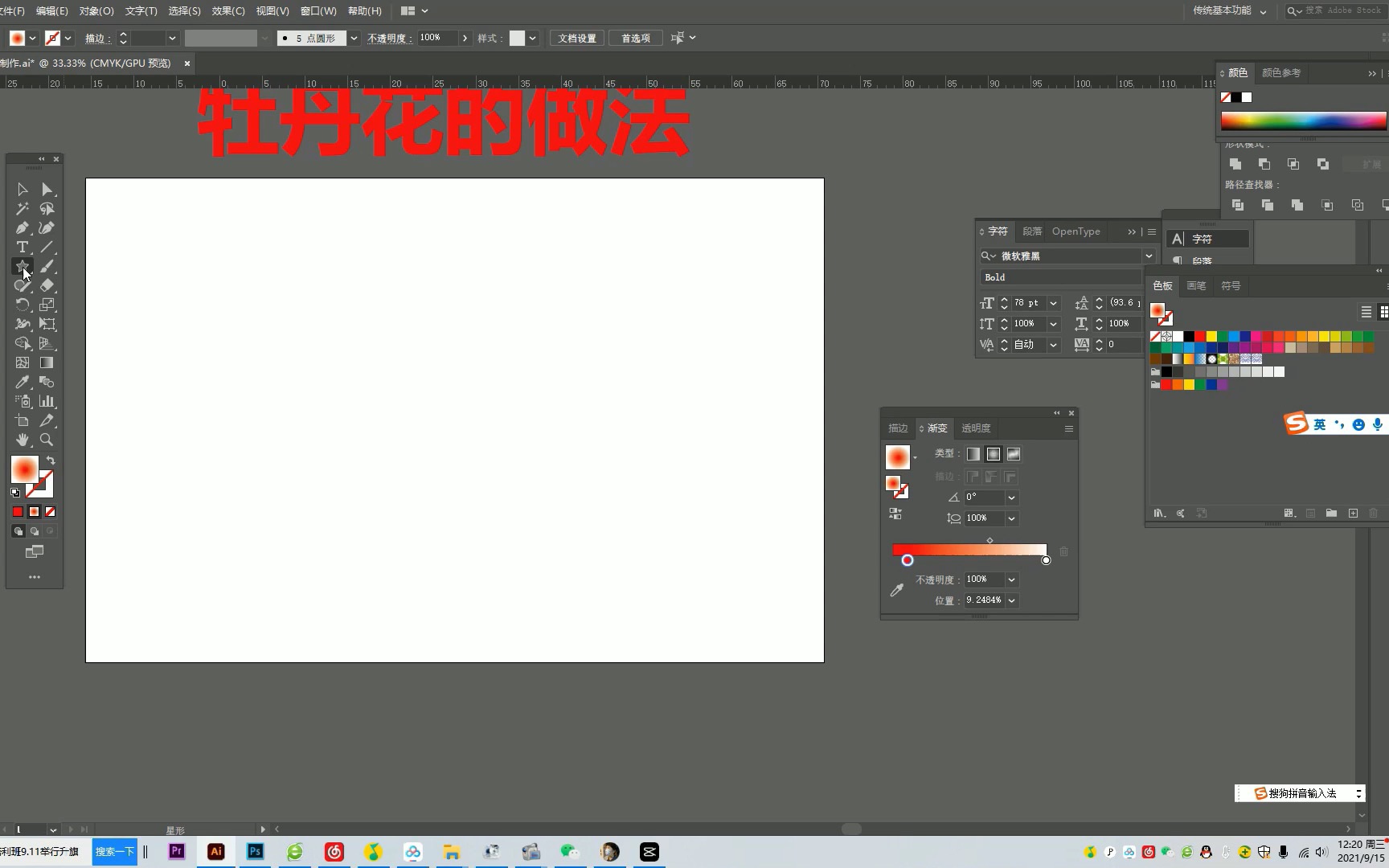Select the Rotate tool
The image size is (1389, 868).
[23, 305]
